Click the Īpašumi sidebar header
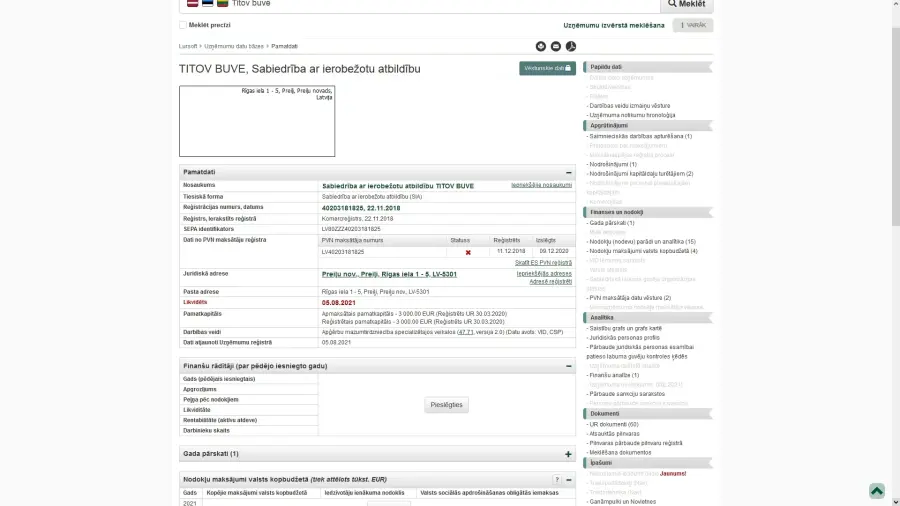Viewport: 900px width, 506px height. (647, 463)
